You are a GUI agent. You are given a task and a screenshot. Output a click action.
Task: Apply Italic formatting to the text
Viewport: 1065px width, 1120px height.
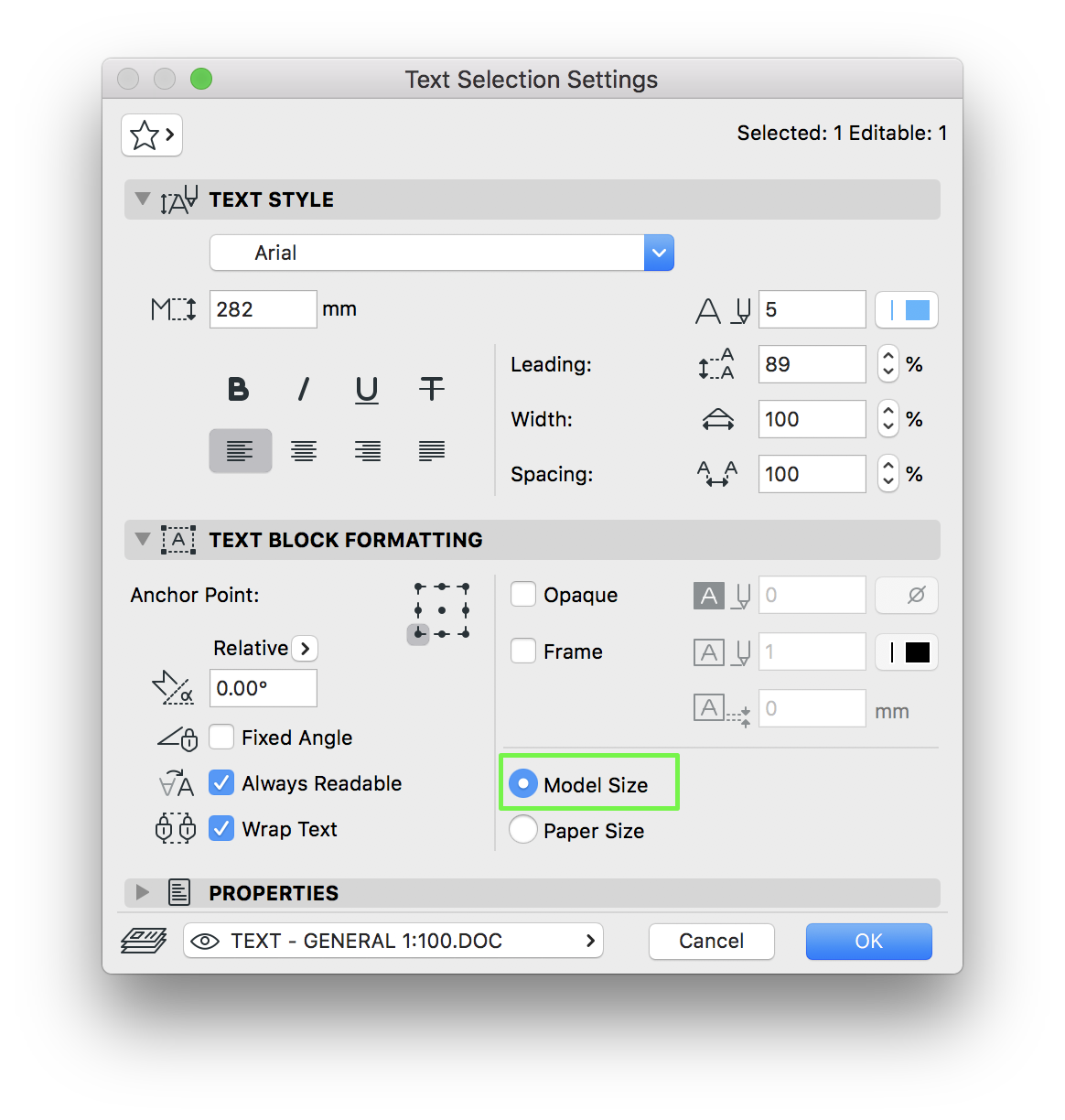coord(303,389)
